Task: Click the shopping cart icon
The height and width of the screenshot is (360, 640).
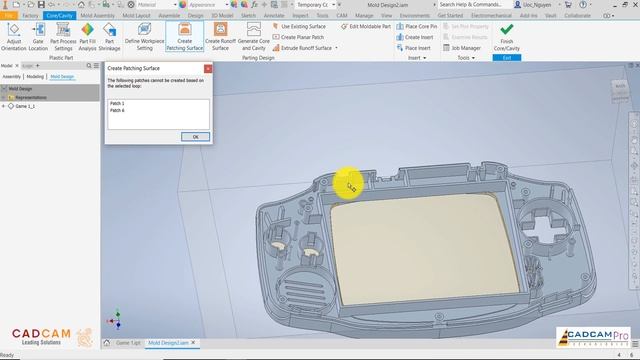Action: [568, 4]
